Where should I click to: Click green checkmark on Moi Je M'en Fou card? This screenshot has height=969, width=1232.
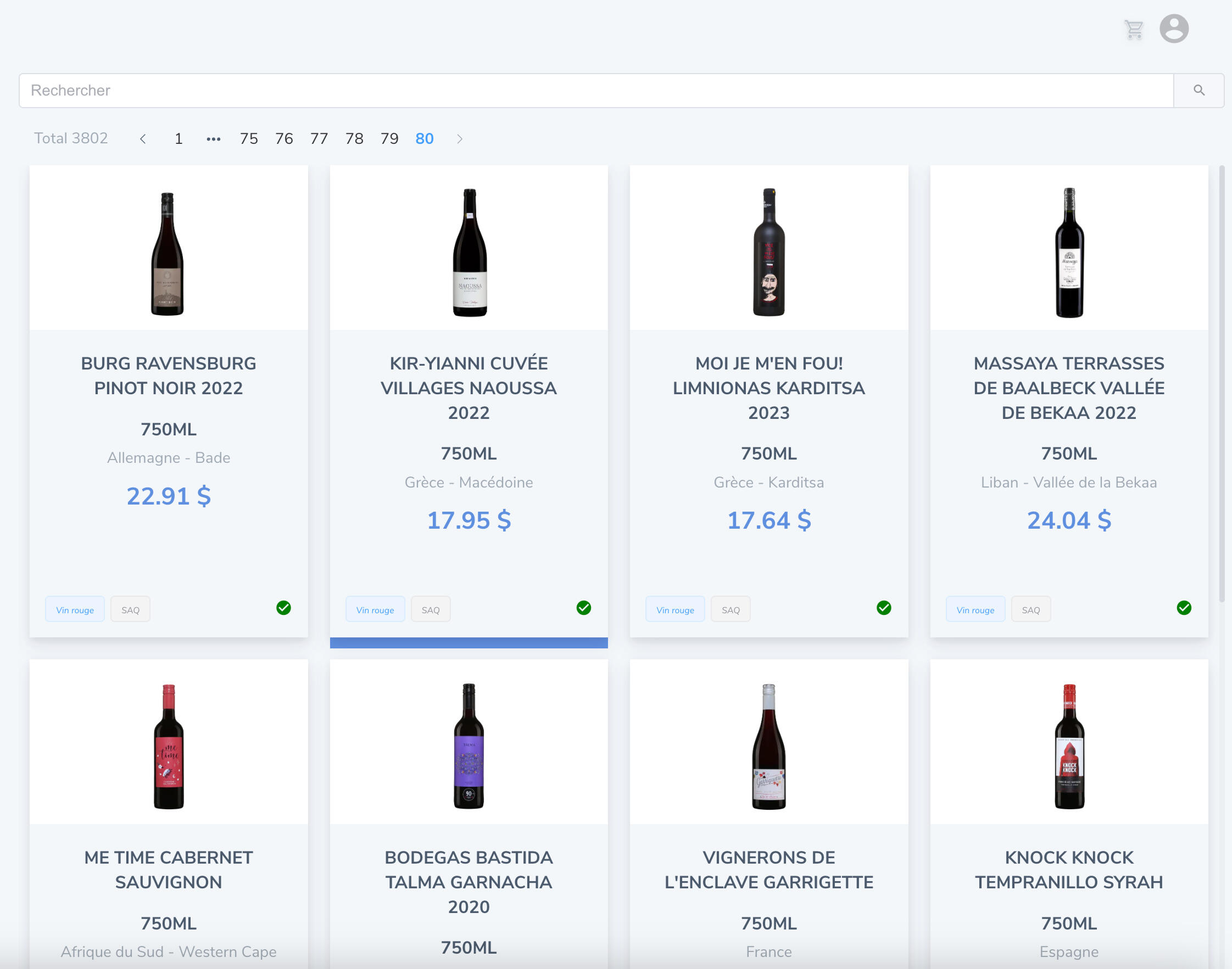coord(884,608)
